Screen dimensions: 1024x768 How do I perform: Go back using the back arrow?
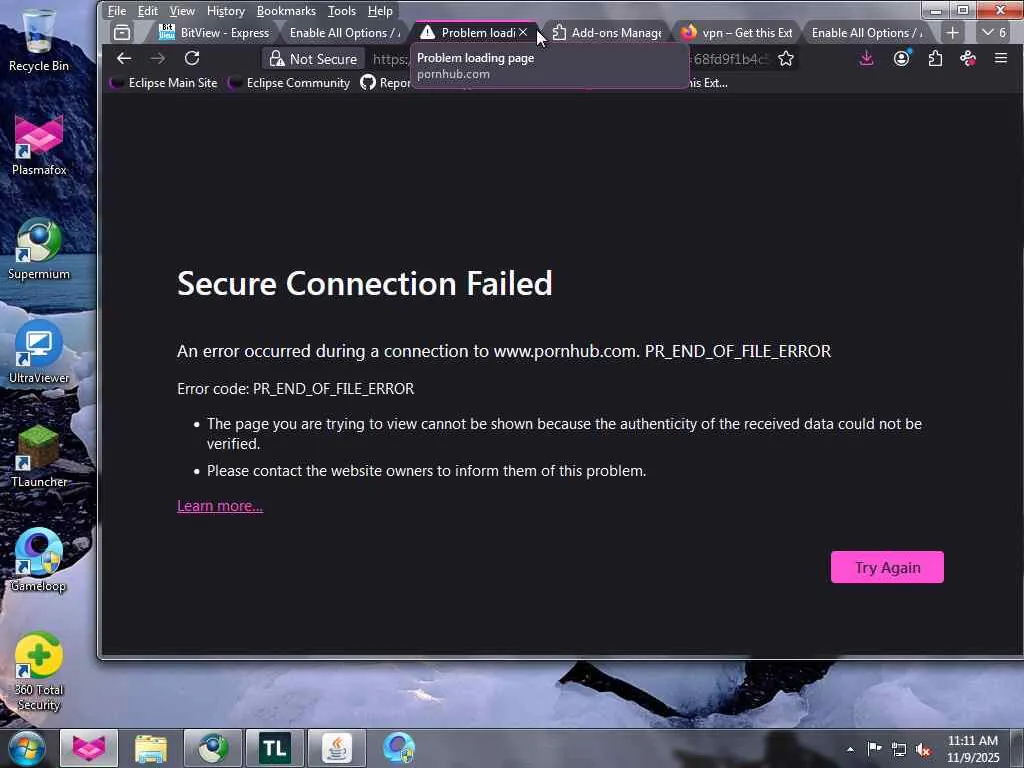[124, 59]
